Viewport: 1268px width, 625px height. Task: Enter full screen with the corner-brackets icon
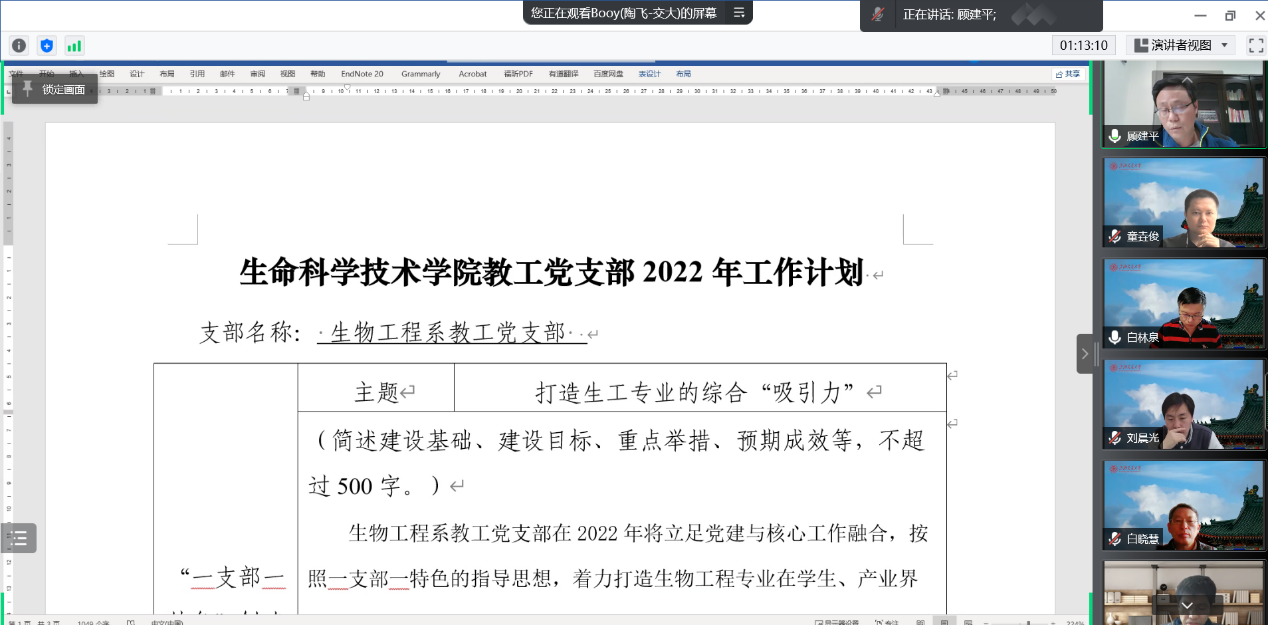click(1256, 45)
